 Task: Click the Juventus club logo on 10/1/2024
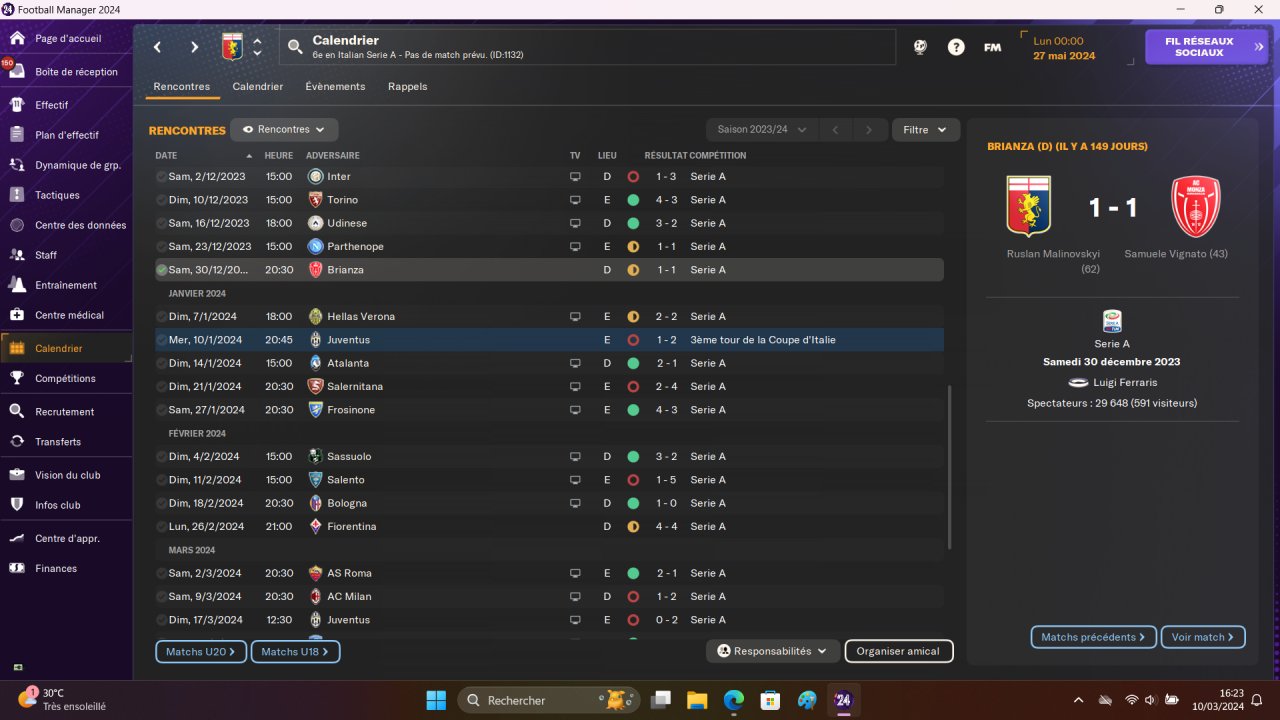(x=315, y=340)
